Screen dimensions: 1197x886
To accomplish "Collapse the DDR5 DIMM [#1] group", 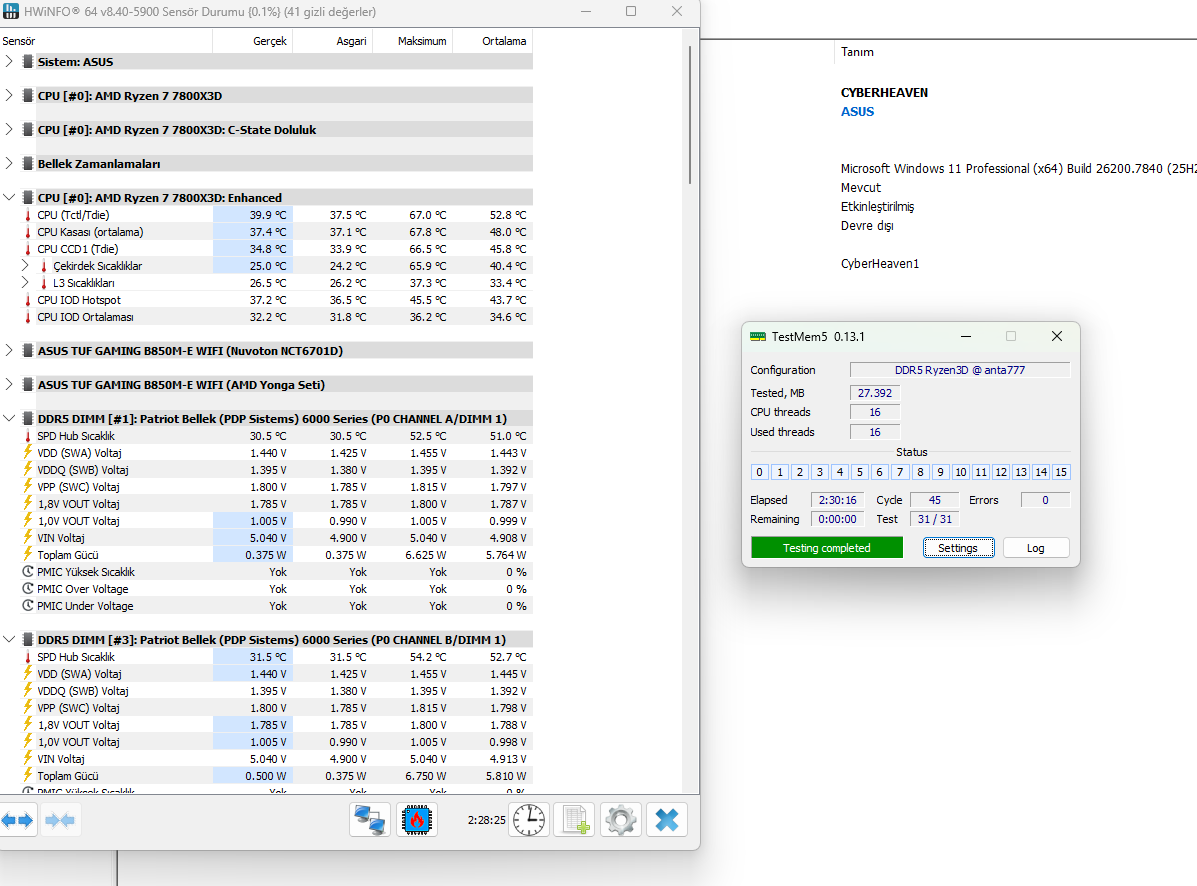I will tap(9, 419).
